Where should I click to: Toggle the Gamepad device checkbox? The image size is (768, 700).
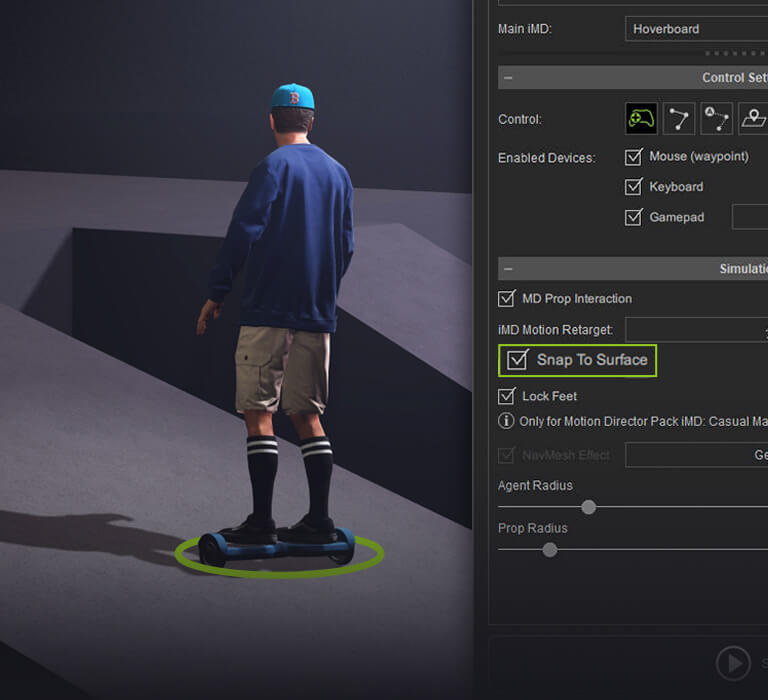click(x=633, y=217)
